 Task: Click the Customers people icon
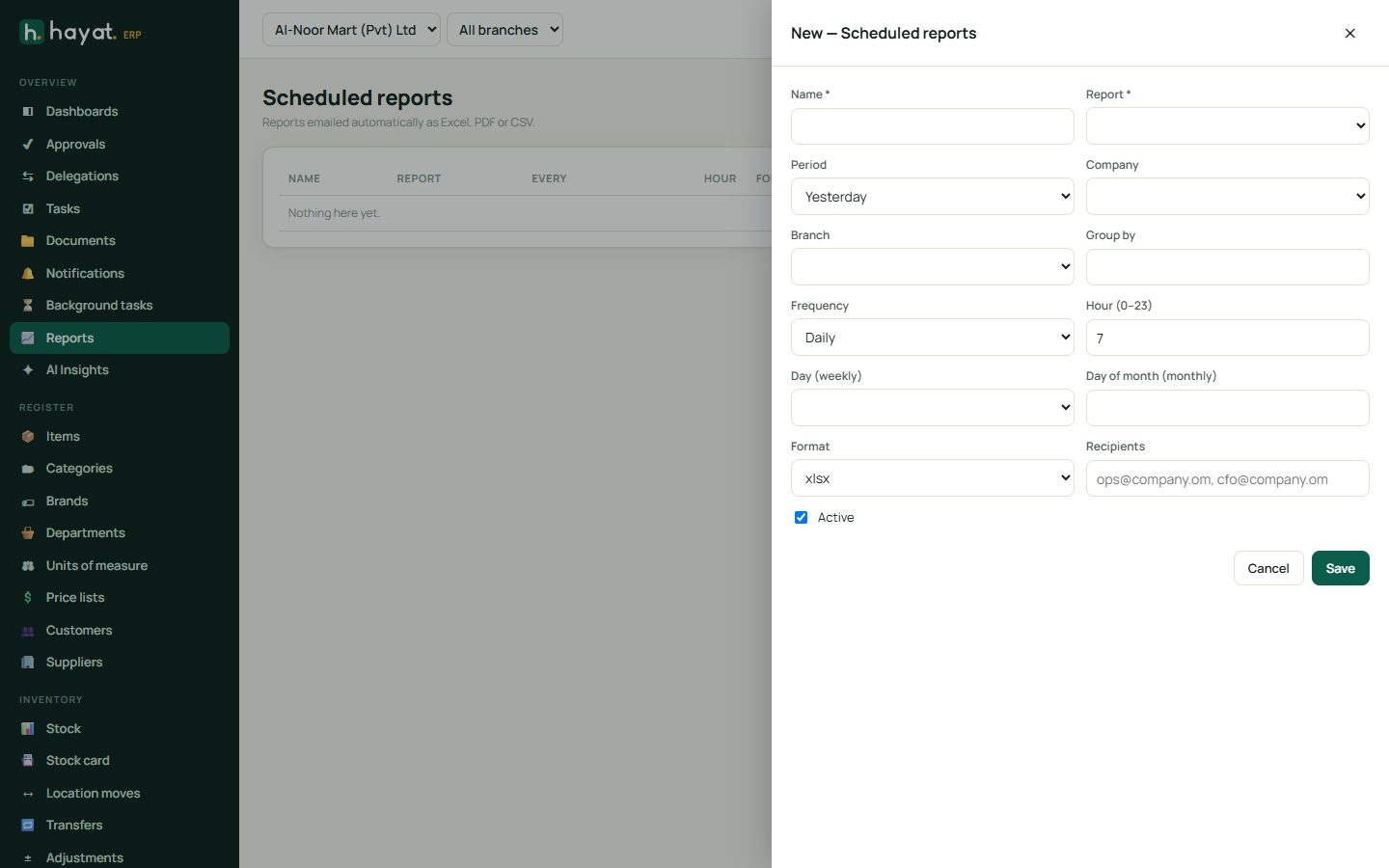(28, 631)
